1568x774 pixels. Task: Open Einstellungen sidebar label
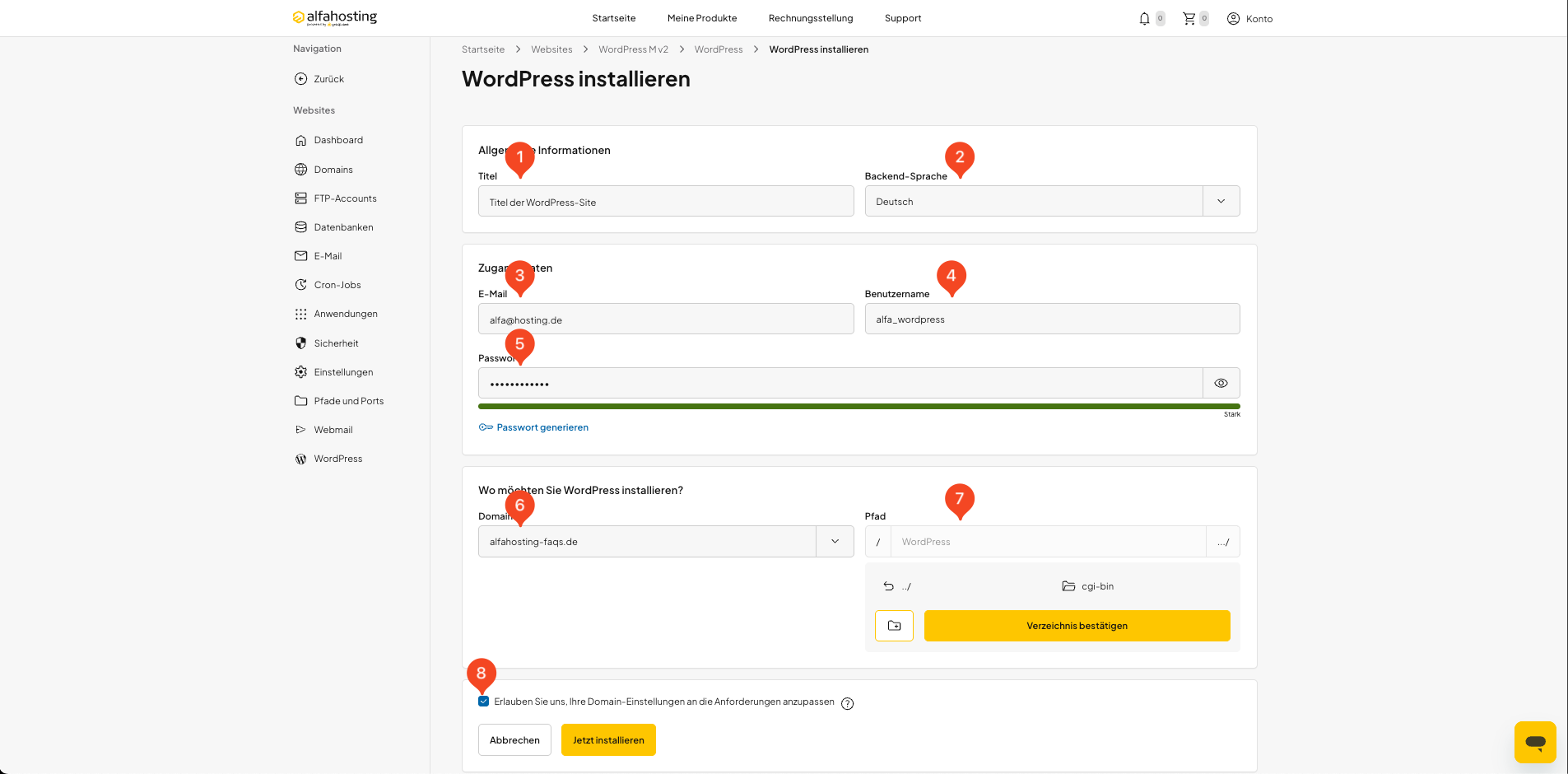343,372
